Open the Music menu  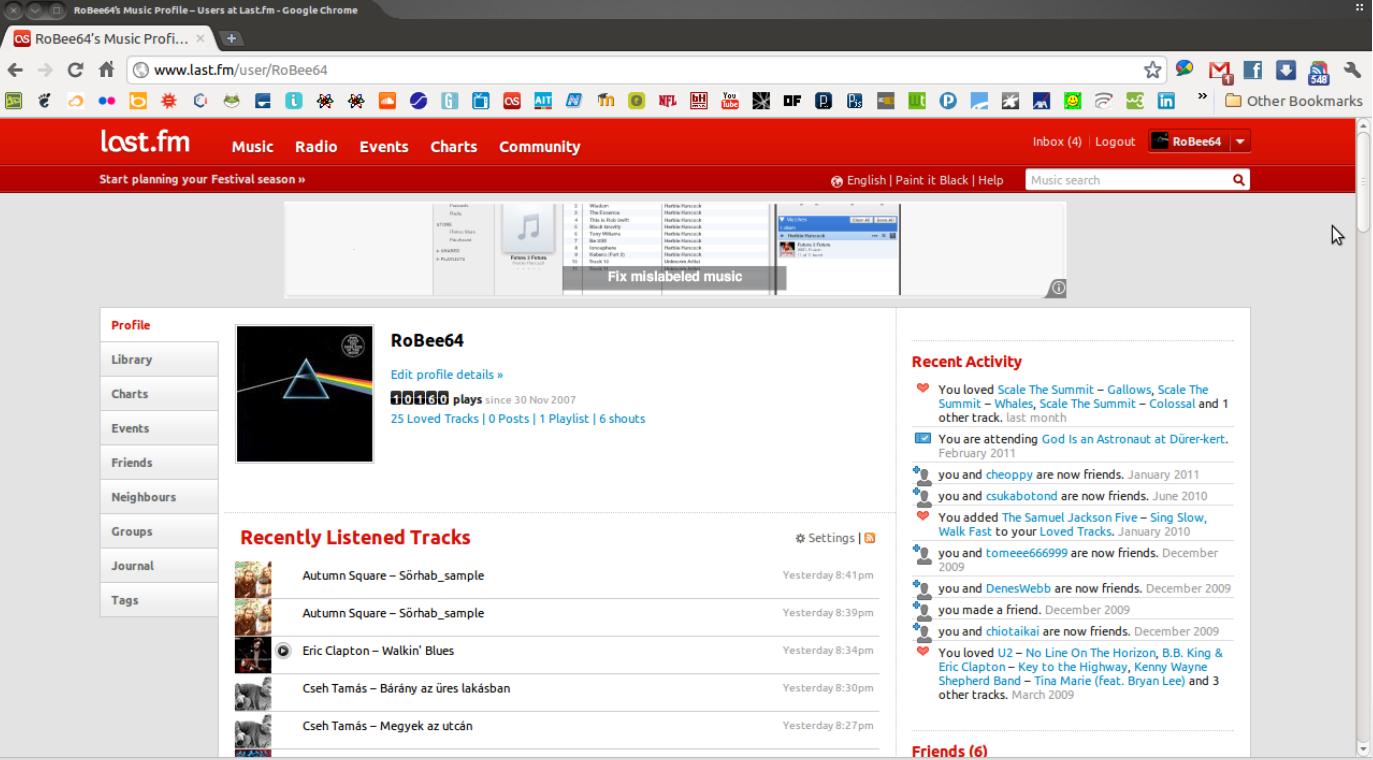pyautogui.click(x=253, y=146)
